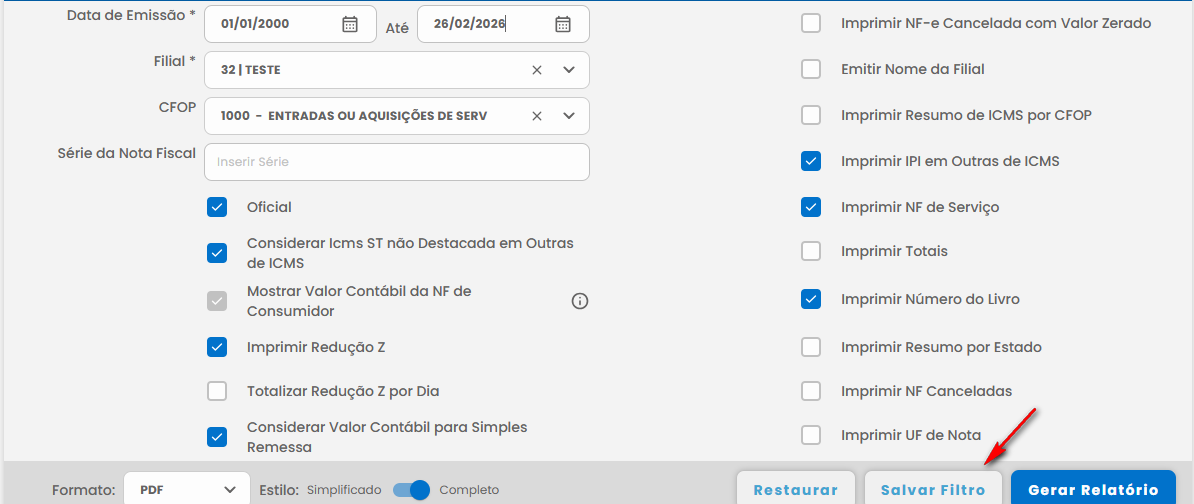Screen dimensions: 1194x504
Task: Expand the CFOP dropdown list
Action: coord(569,116)
